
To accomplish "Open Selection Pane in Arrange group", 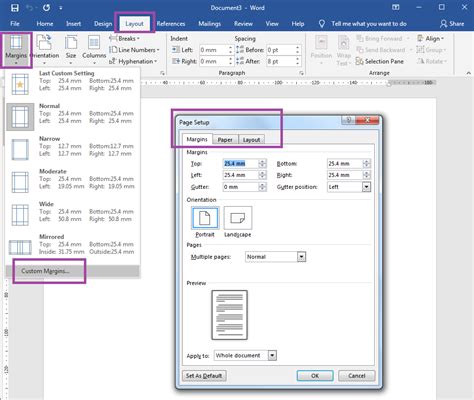I will (380, 61).
